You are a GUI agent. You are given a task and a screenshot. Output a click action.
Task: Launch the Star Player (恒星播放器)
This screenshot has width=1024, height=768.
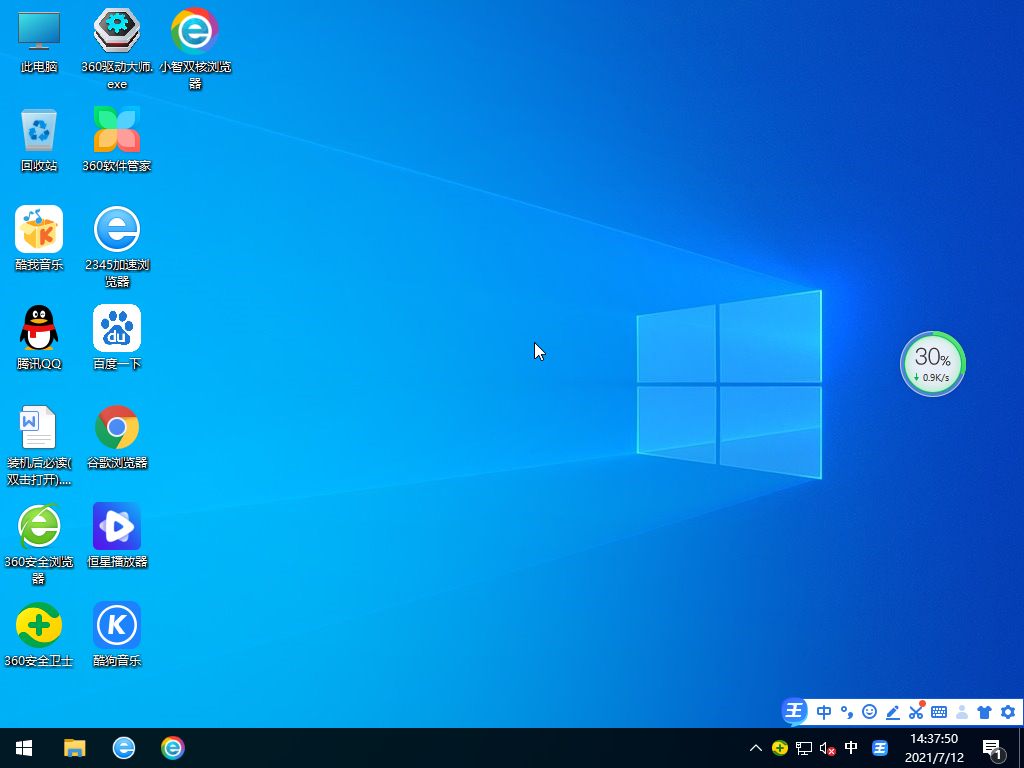click(117, 527)
